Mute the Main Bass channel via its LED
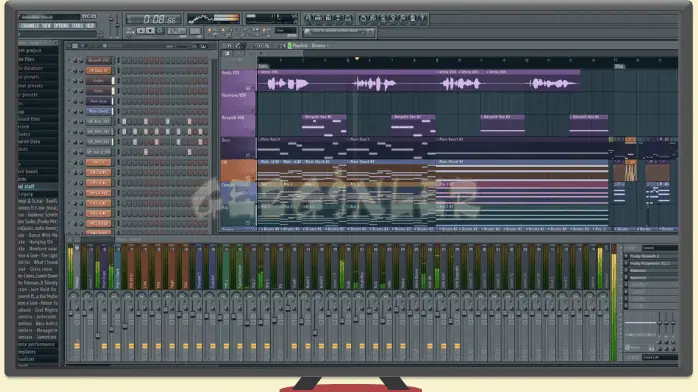The width and height of the screenshot is (698, 392). pyautogui.click(x=69, y=101)
